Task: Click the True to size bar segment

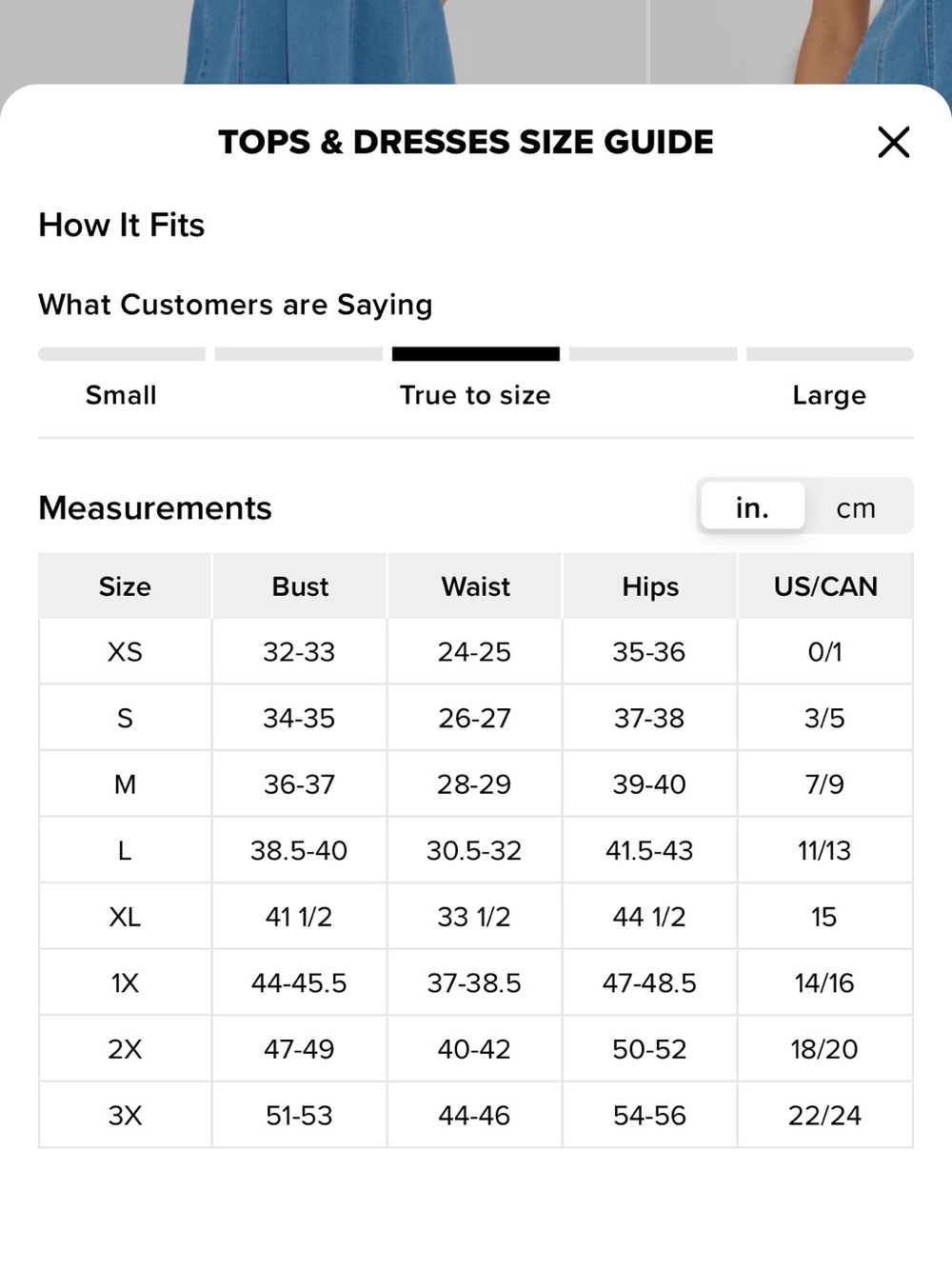Action: click(x=475, y=354)
